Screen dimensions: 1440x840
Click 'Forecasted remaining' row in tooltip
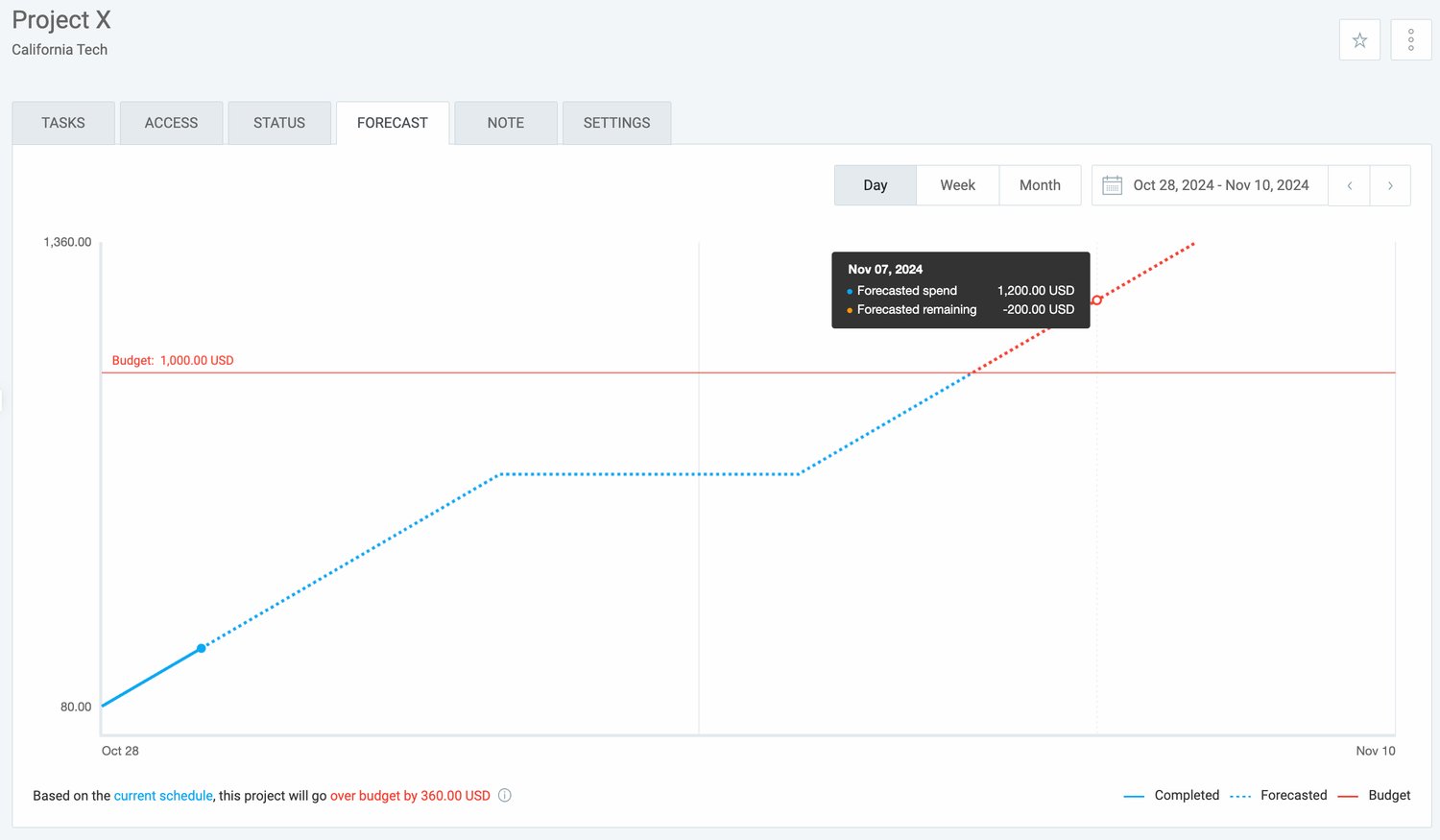pyautogui.click(x=961, y=310)
